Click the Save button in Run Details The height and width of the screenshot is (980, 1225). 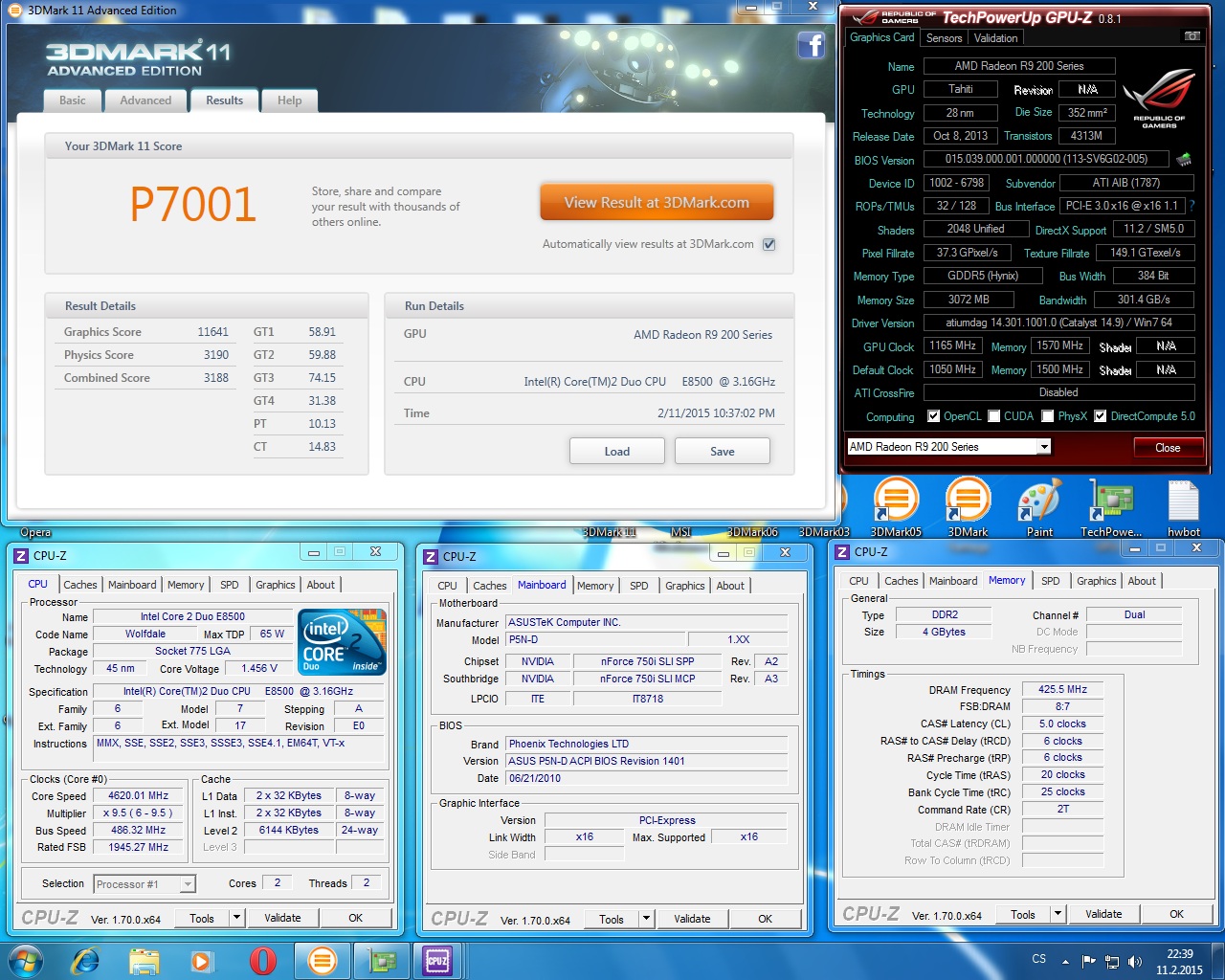(723, 451)
